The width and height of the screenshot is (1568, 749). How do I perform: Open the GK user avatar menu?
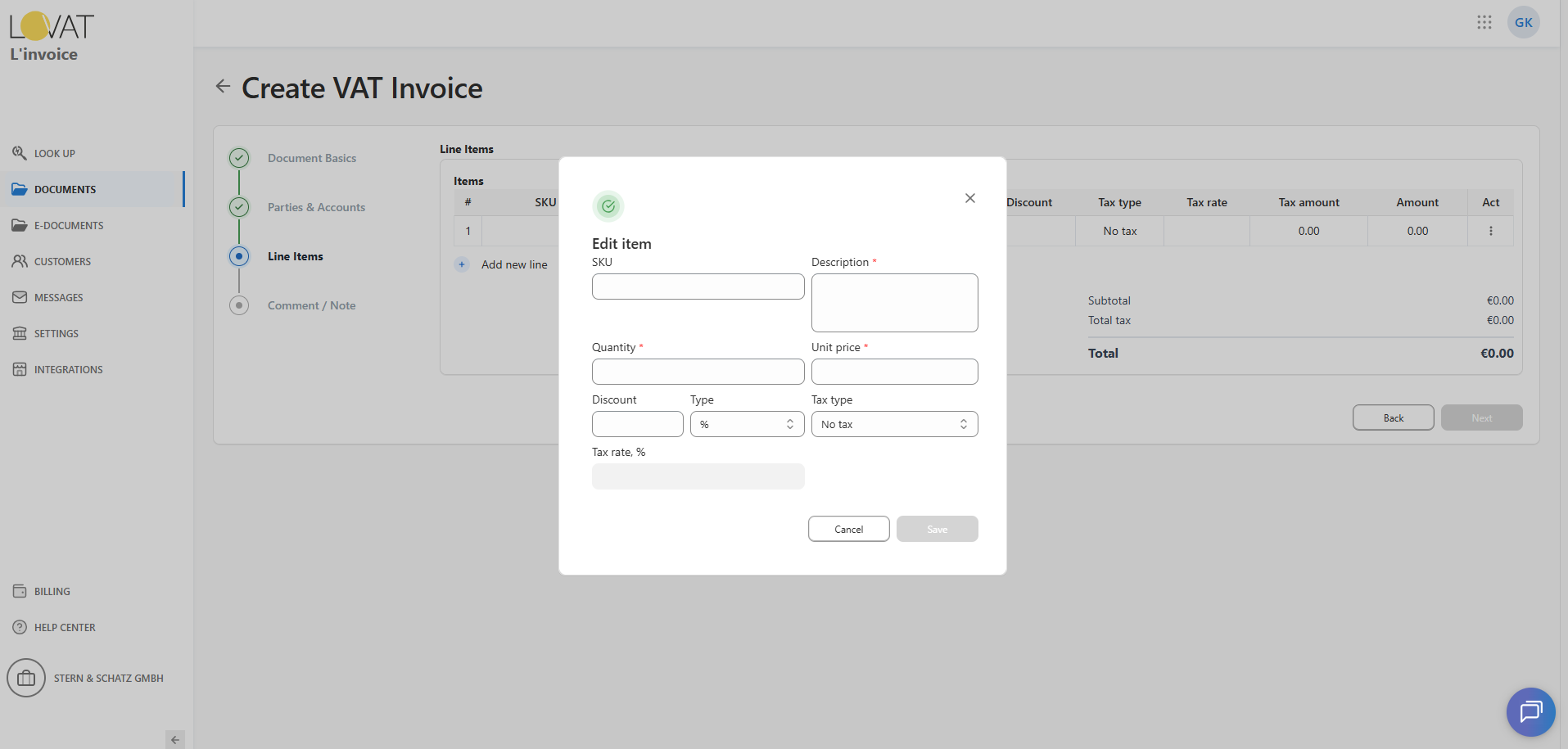click(1523, 22)
